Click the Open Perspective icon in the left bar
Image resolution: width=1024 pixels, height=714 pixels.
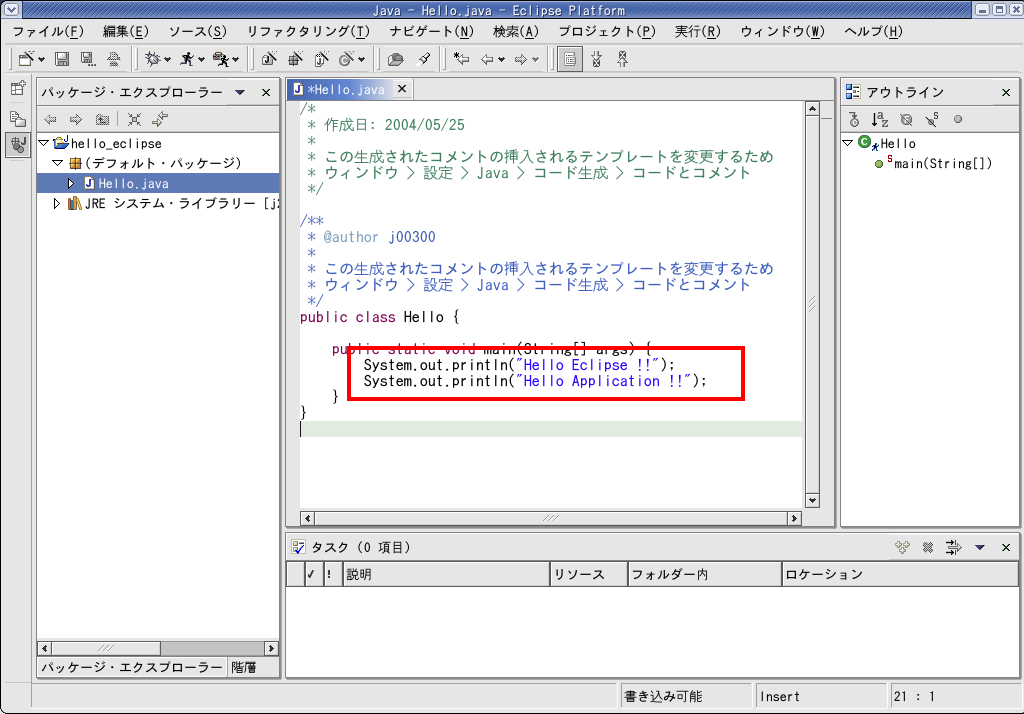(x=18, y=88)
